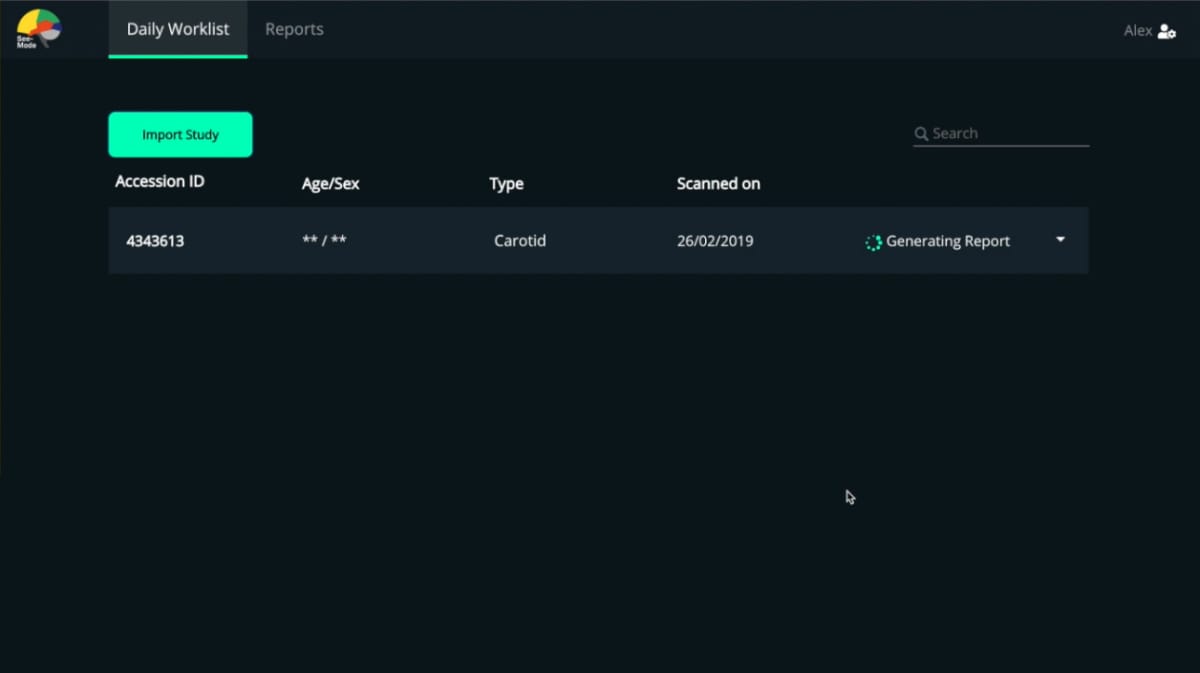
Task: Select the Daily Worklist tab
Action: [178, 29]
